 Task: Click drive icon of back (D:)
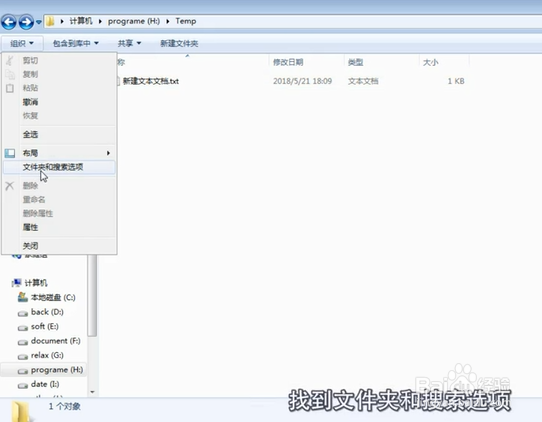click(x=23, y=314)
